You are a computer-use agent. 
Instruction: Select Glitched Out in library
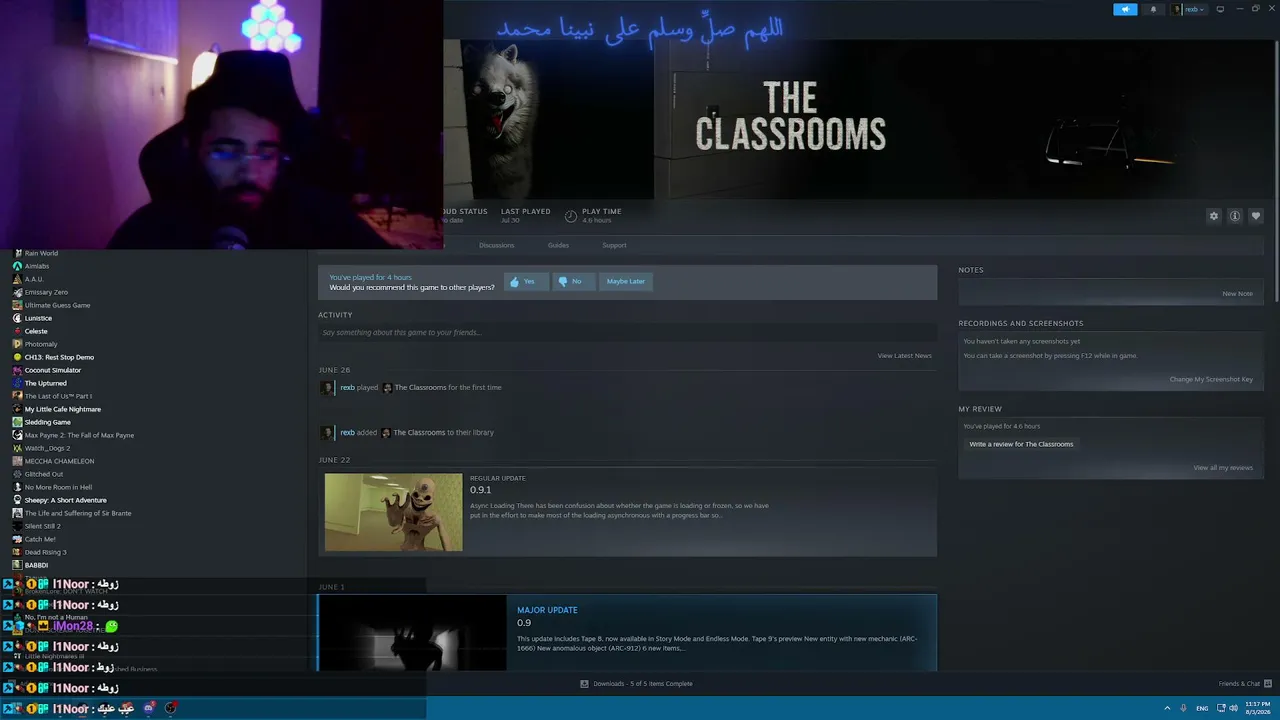44,475
